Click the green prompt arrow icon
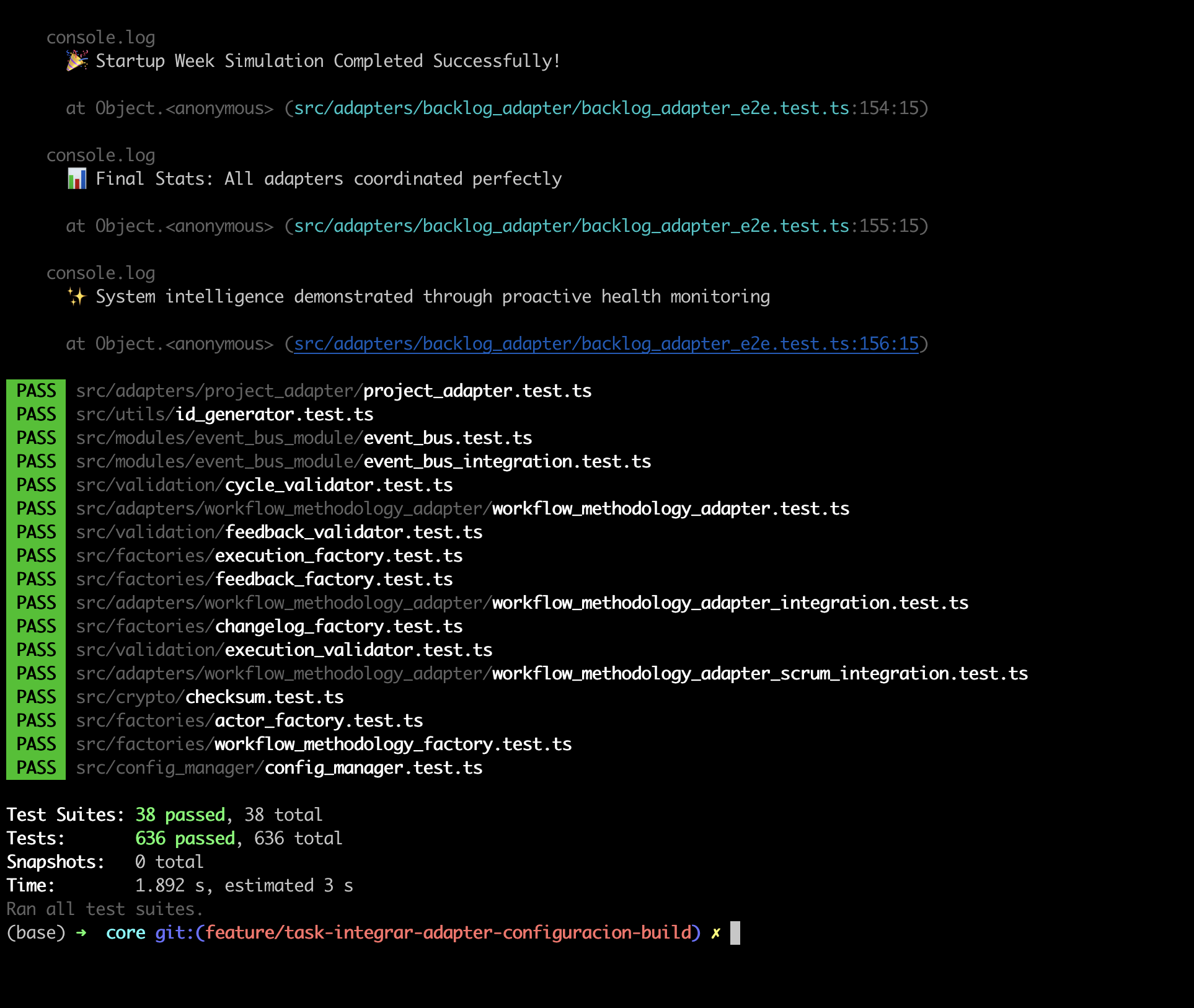 [81, 932]
